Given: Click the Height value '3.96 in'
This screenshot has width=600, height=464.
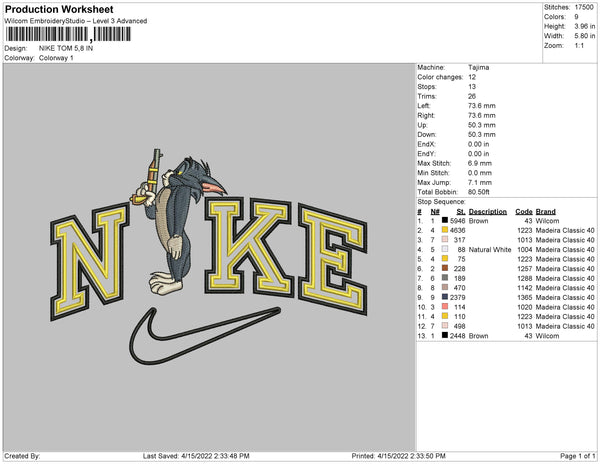Looking at the screenshot, I should (585, 26).
